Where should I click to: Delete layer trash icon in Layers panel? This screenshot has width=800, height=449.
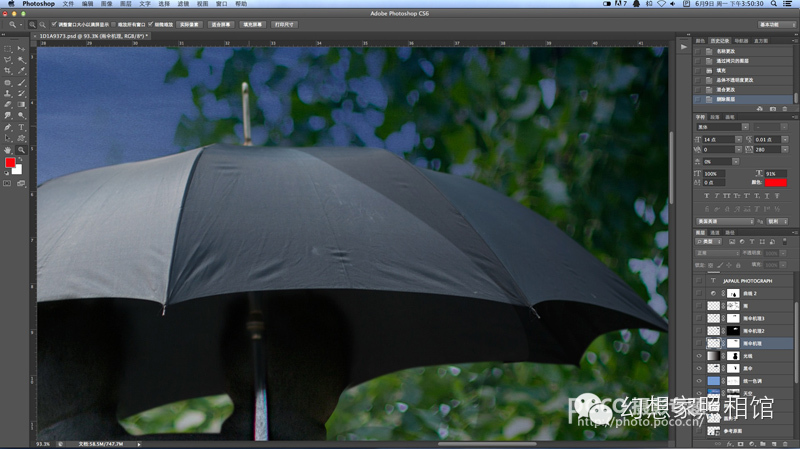tap(786, 444)
